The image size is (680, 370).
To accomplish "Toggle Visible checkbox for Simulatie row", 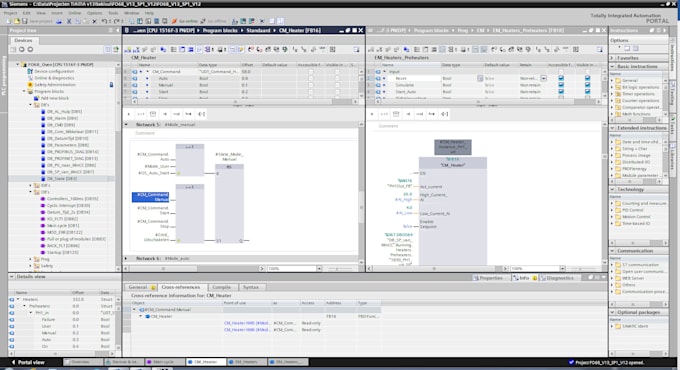I will (x=587, y=85).
